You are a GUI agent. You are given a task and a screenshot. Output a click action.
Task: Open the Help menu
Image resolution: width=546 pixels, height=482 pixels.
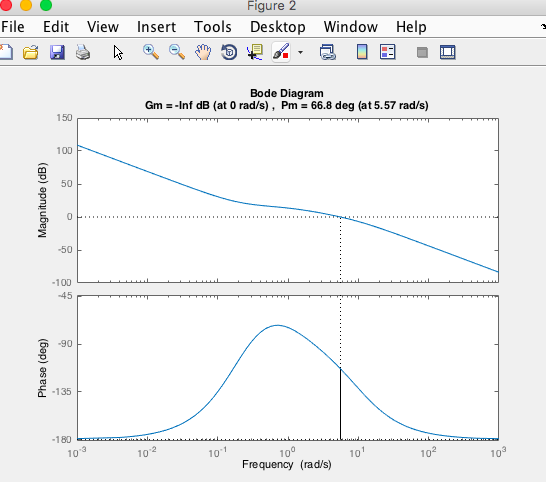(x=411, y=27)
